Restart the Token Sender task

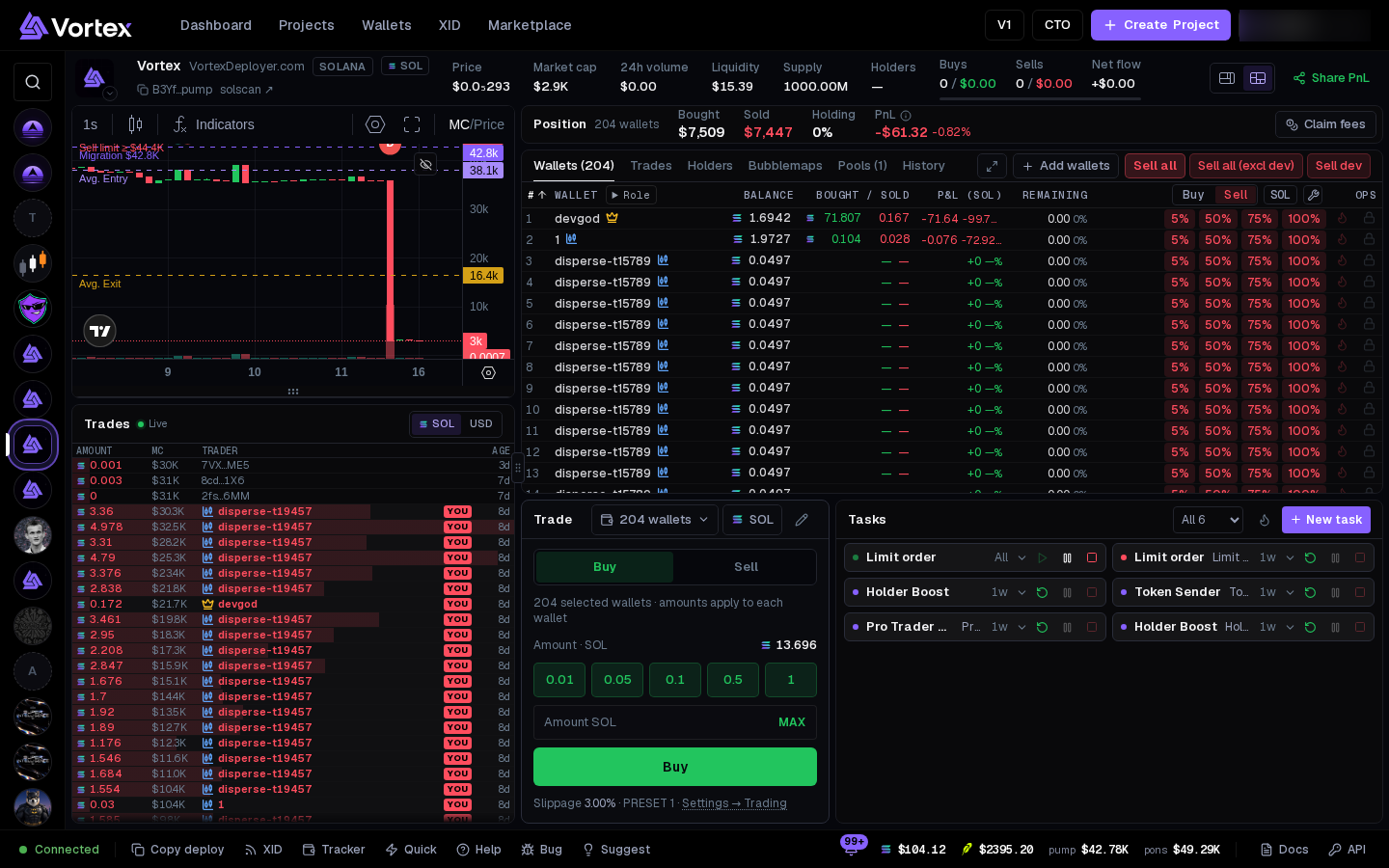pos(1310,592)
